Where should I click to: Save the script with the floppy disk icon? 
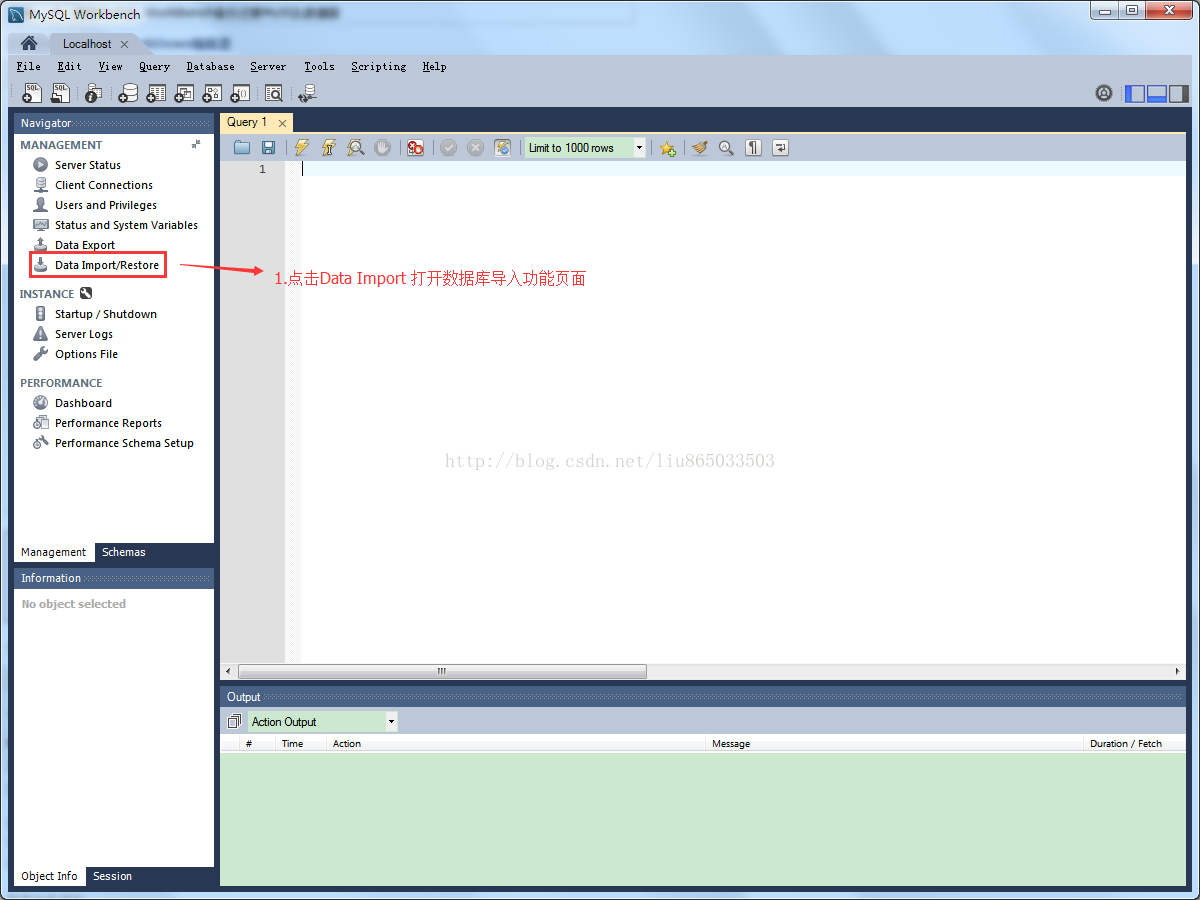point(268,148)
